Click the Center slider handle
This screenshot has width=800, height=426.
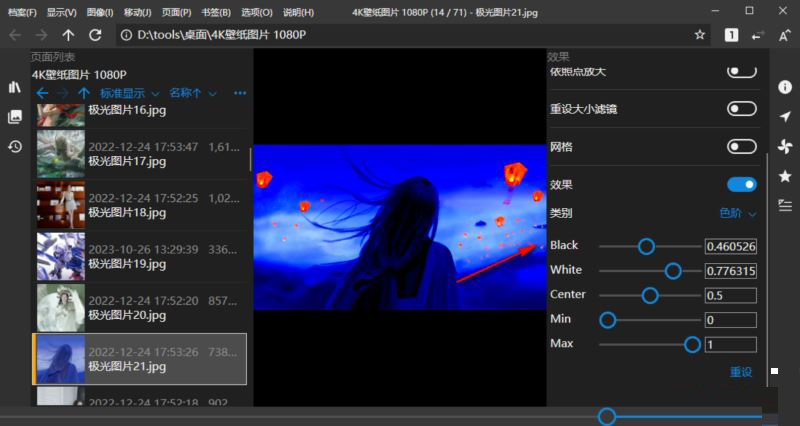pyautogui.click(x=649, y=295)
